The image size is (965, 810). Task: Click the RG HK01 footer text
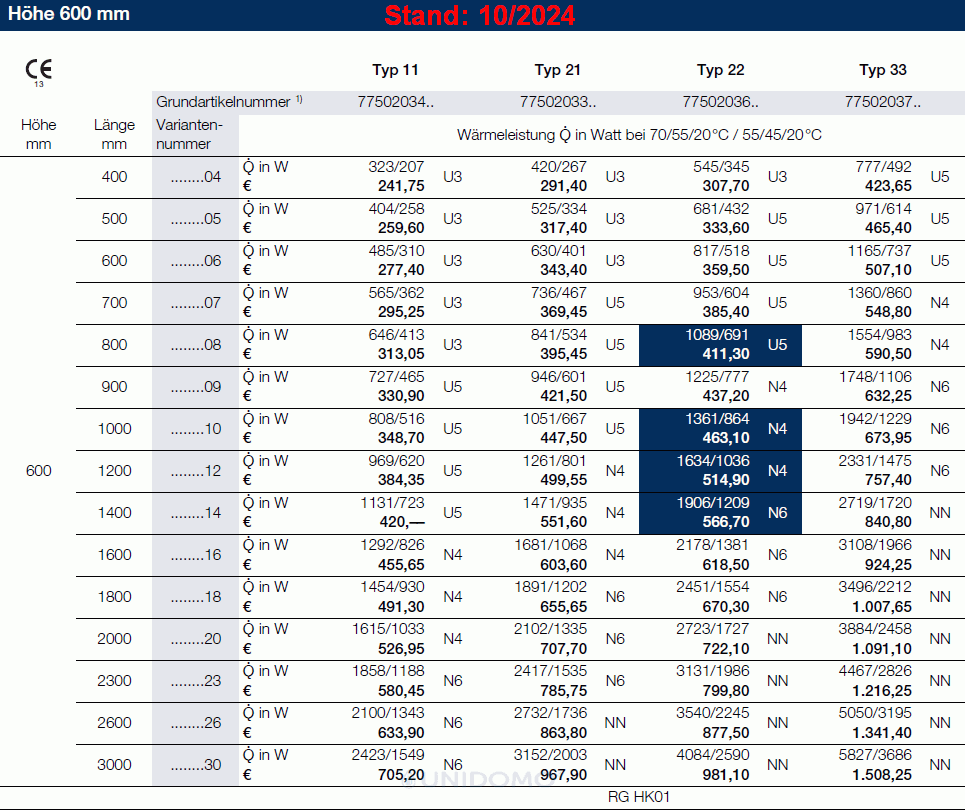[638, 797]
